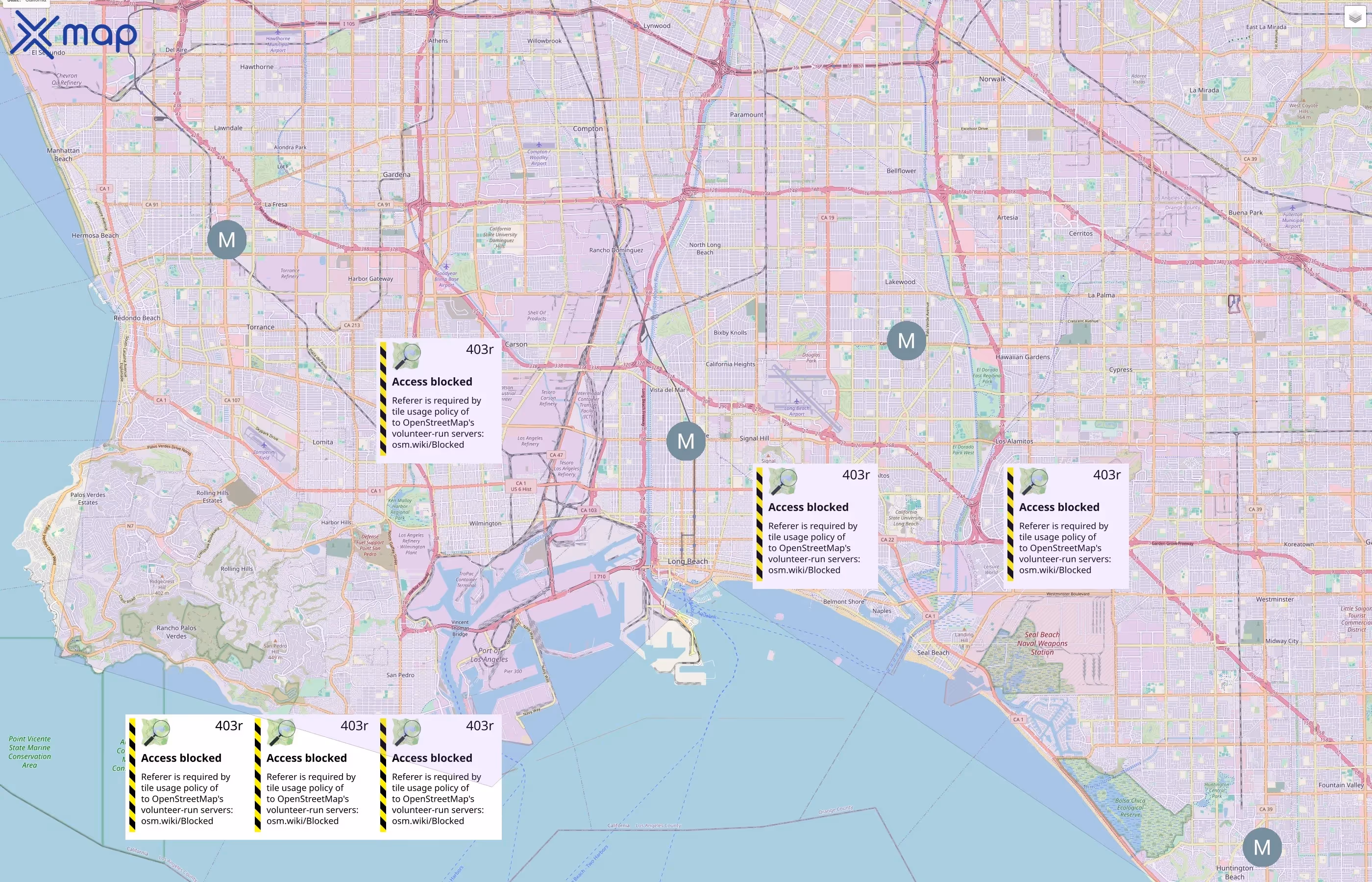Click the Artesia city label
Image resolution: width=1372 pixels, height=882 pixels.
[1007, 218]
